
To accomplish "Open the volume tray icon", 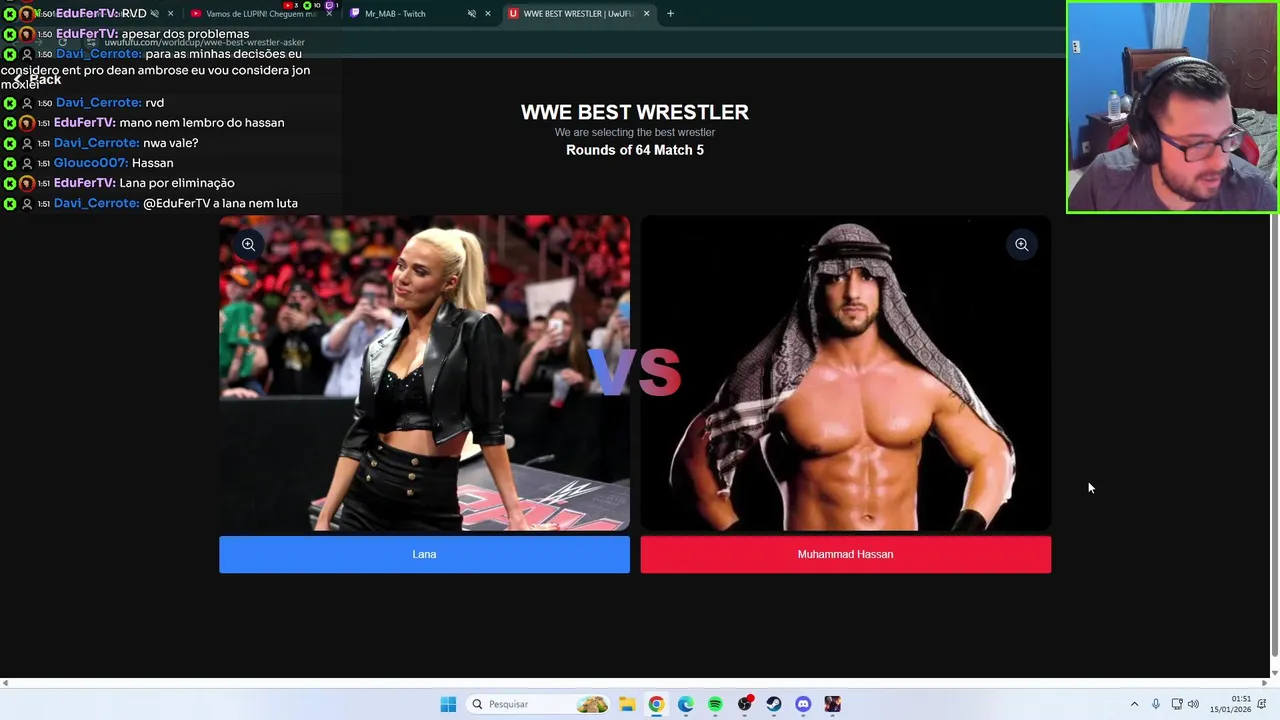I will coord(1193,704).
